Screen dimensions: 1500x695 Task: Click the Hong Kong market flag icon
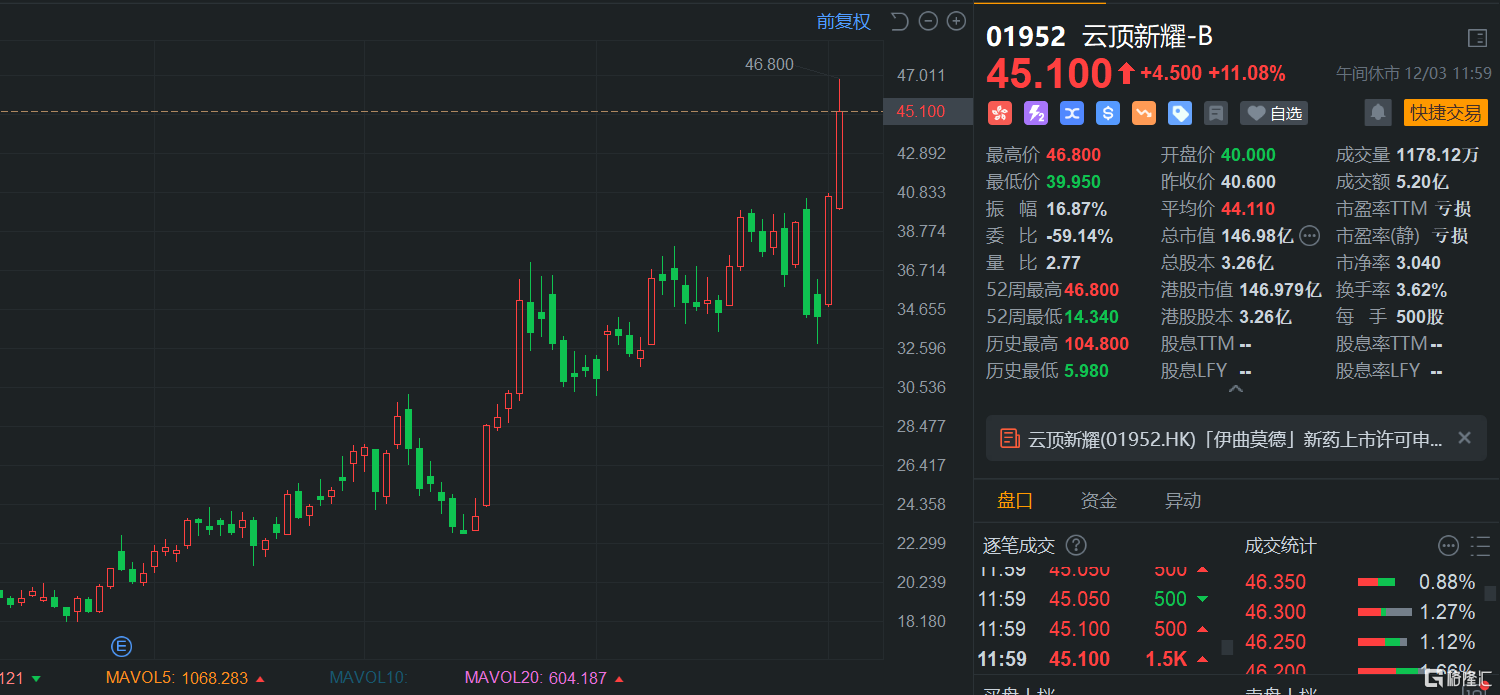(1000, 113)
